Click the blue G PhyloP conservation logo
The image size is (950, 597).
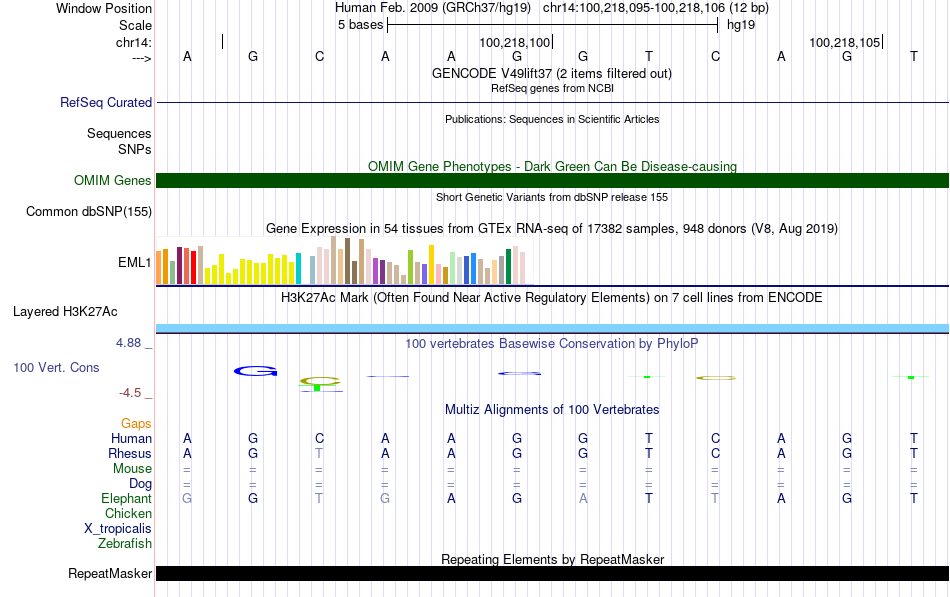(256, 371)
